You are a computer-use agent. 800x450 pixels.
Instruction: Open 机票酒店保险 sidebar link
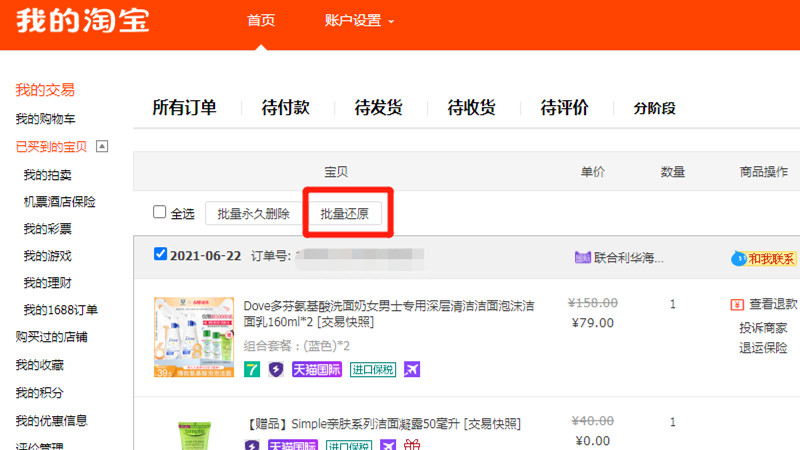[60, 202]
